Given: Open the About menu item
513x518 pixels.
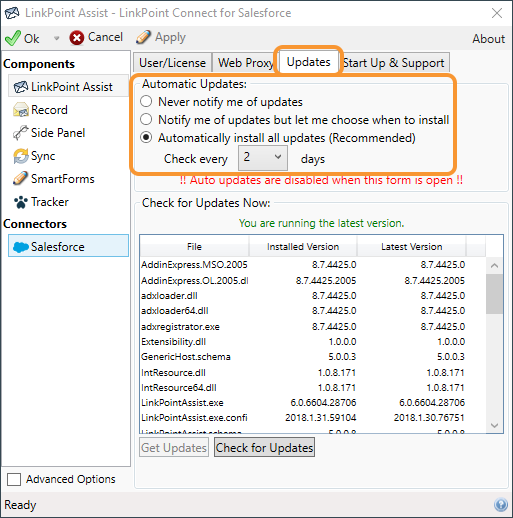Looking at the screenshot, I should (x=489, y=39).
